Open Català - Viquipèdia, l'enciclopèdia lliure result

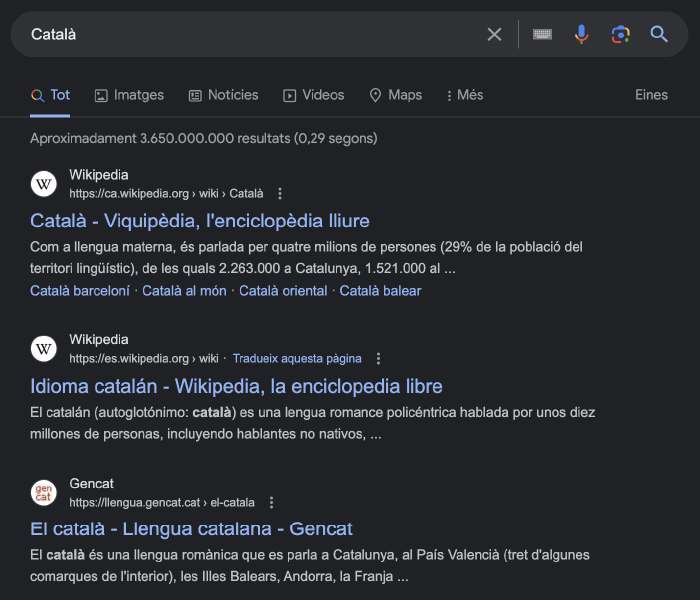click(200, 221)
